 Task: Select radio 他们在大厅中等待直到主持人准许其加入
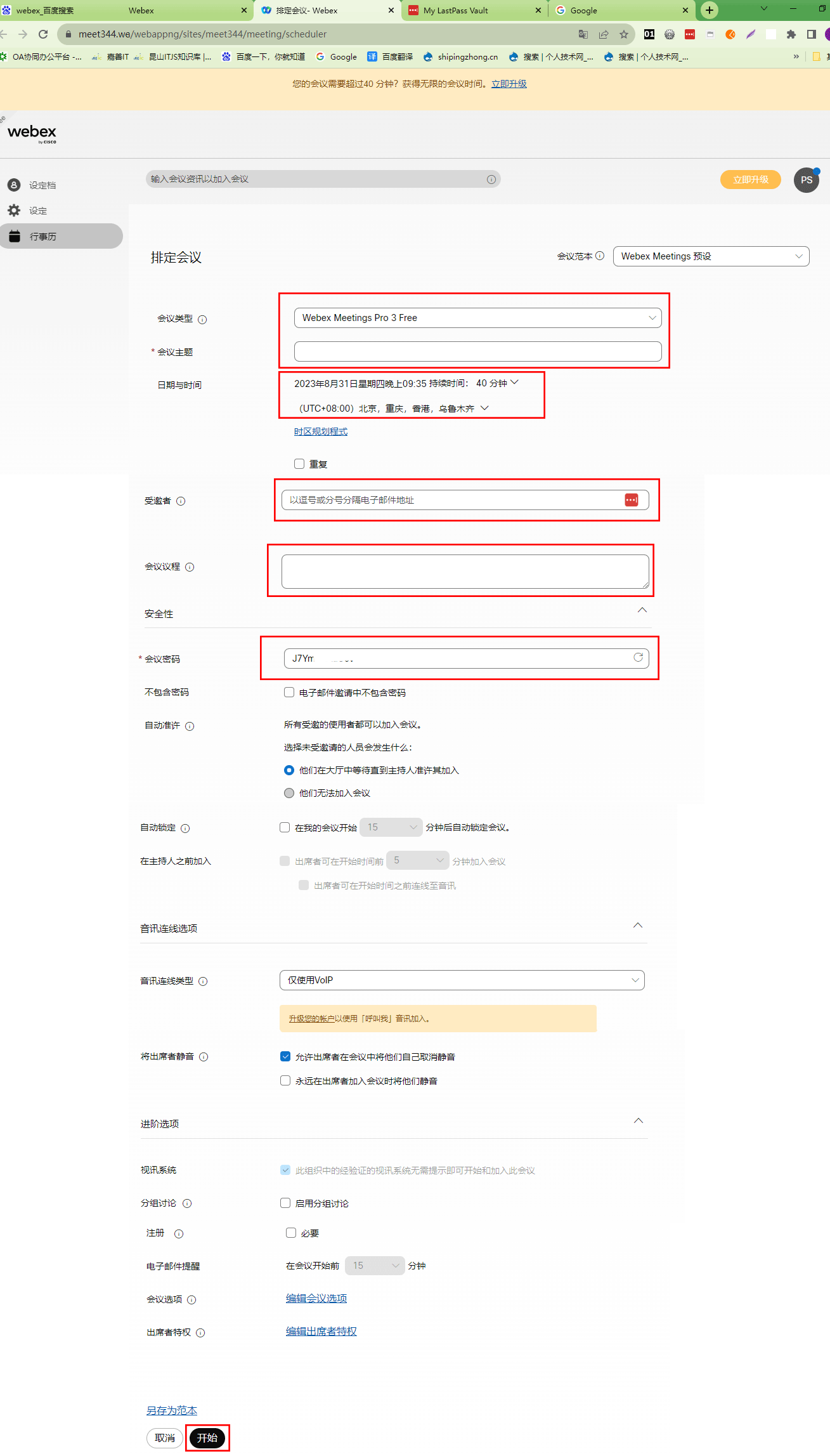289,770
